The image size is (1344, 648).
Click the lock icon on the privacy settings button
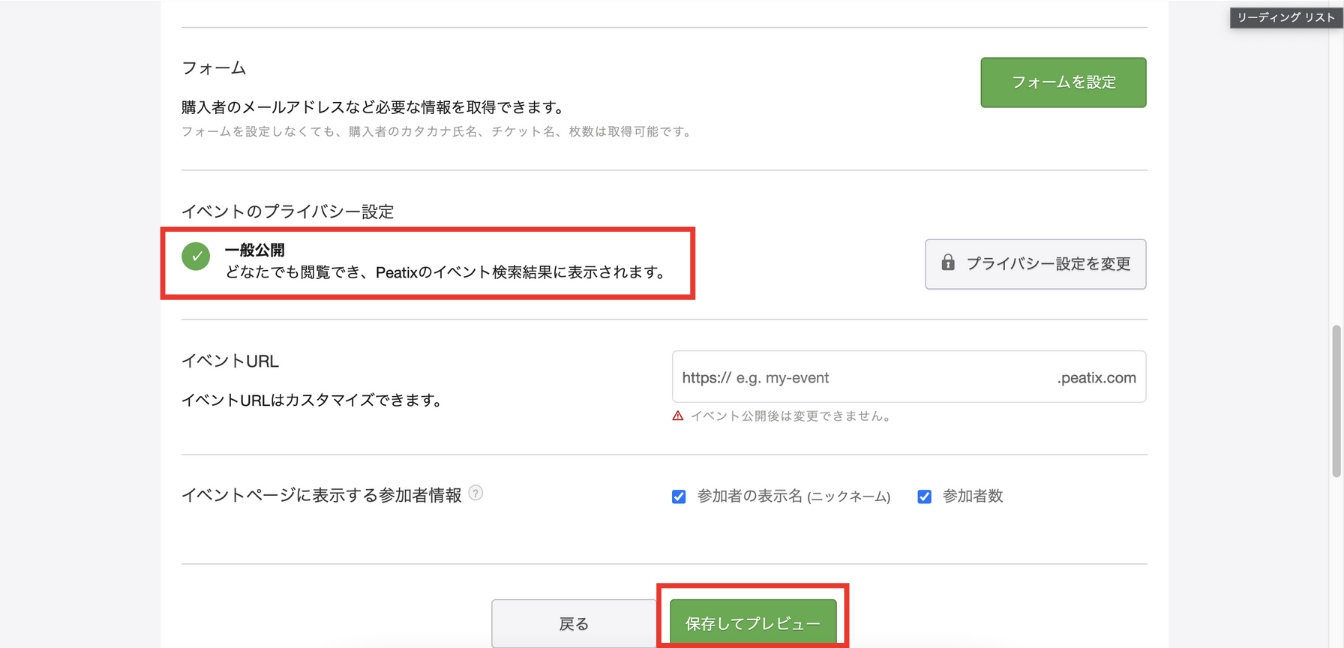(947, 263)
